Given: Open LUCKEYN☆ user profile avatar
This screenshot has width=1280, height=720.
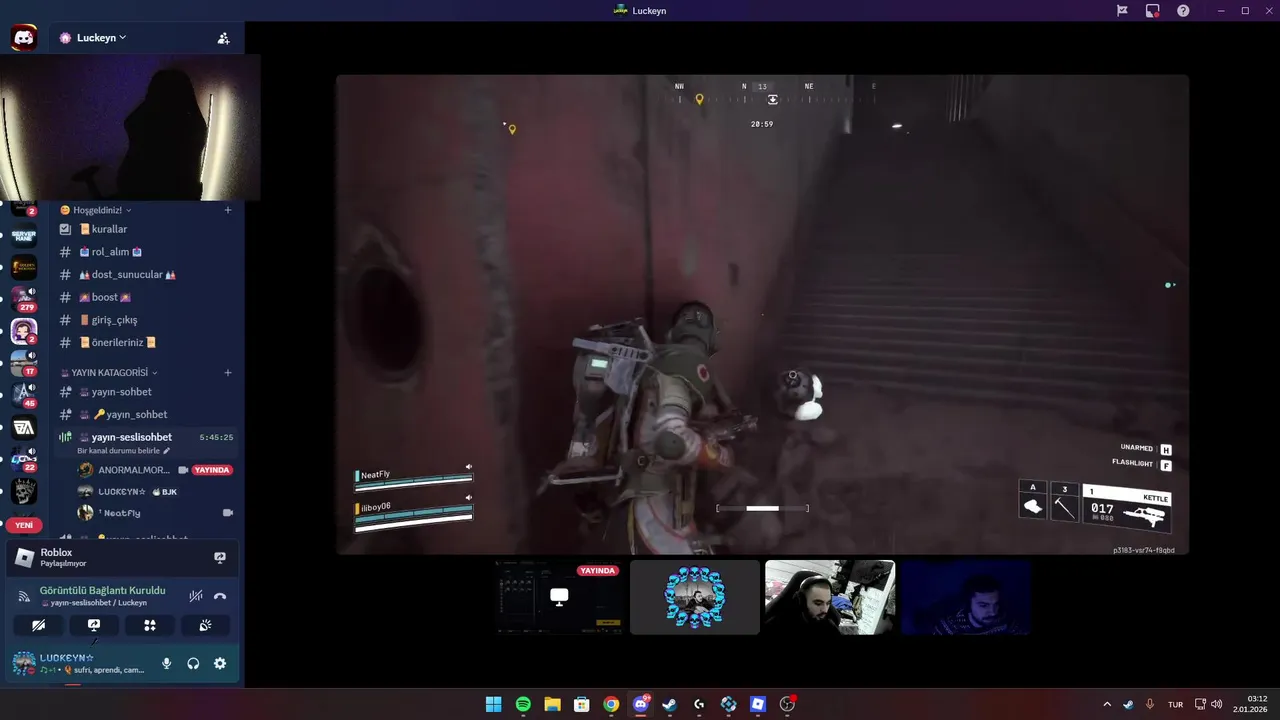Looking at the screenshot, I should click(x=24, y=662).
